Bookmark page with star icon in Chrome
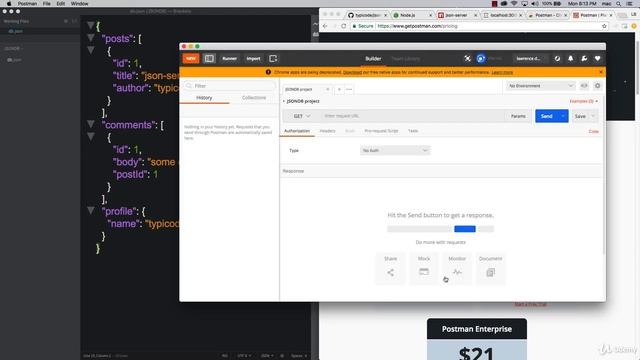640x360 pixels. coord(604,26)
